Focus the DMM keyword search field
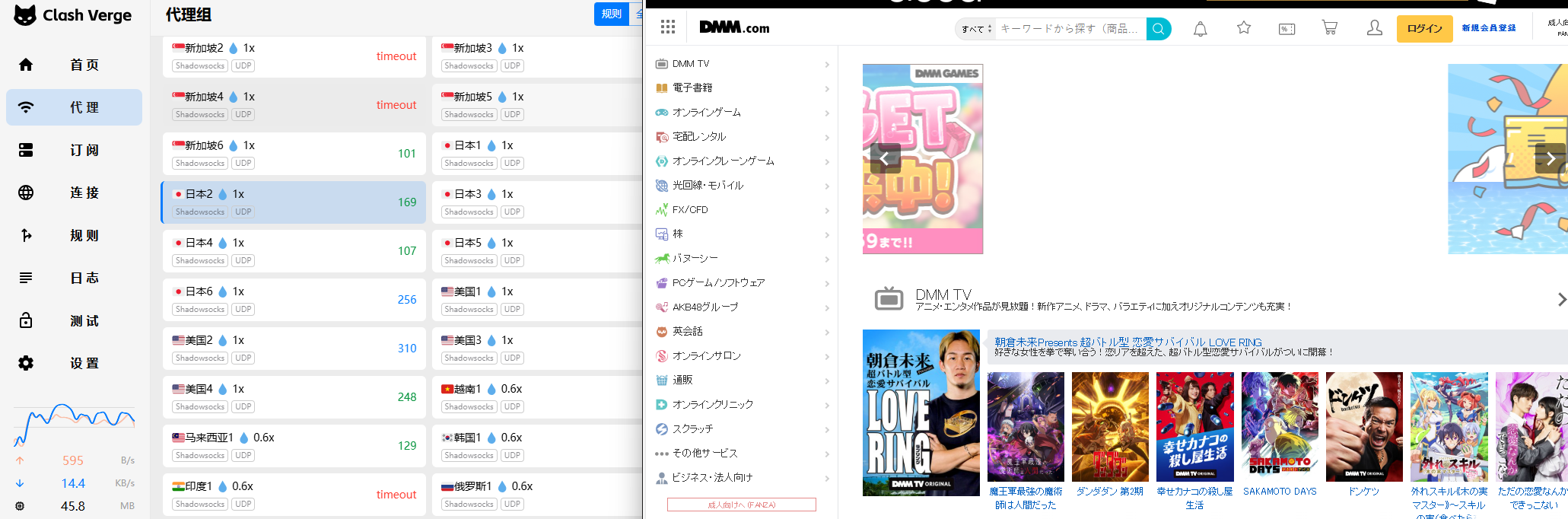Viewport: 1568px width, 519px height. pos(1070,29)
